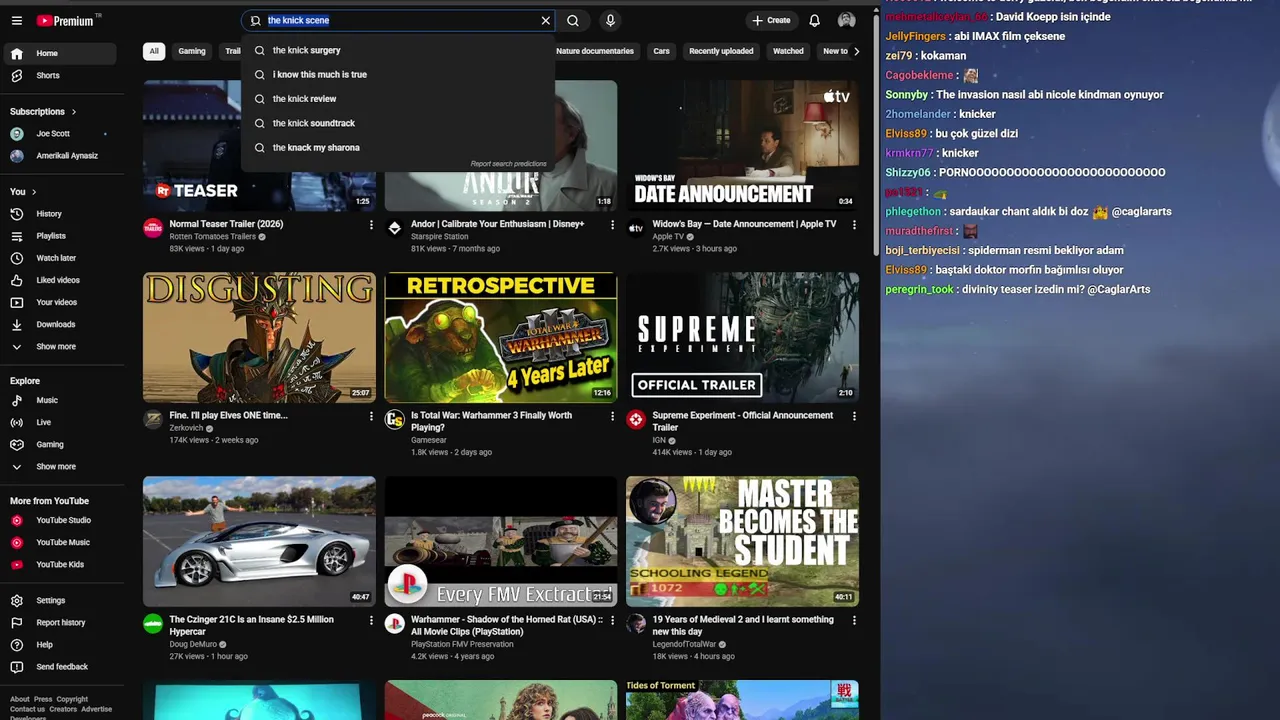Viewport: 1280px width, 720px height.
Task: Open Gaming under Explore
Action: point(62,444)
